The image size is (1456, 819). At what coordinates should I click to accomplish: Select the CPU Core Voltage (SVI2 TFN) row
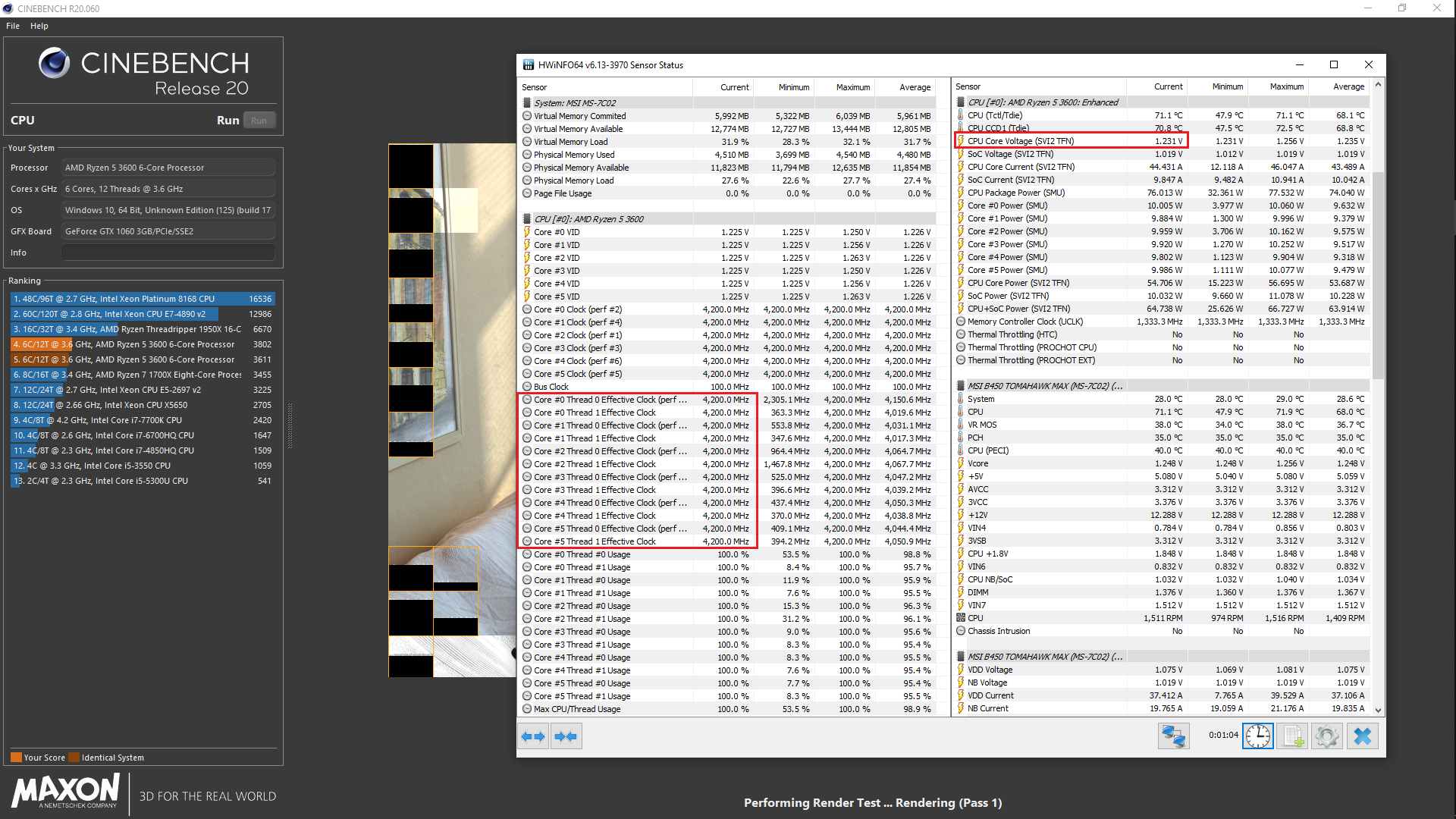pos(1161,141)
